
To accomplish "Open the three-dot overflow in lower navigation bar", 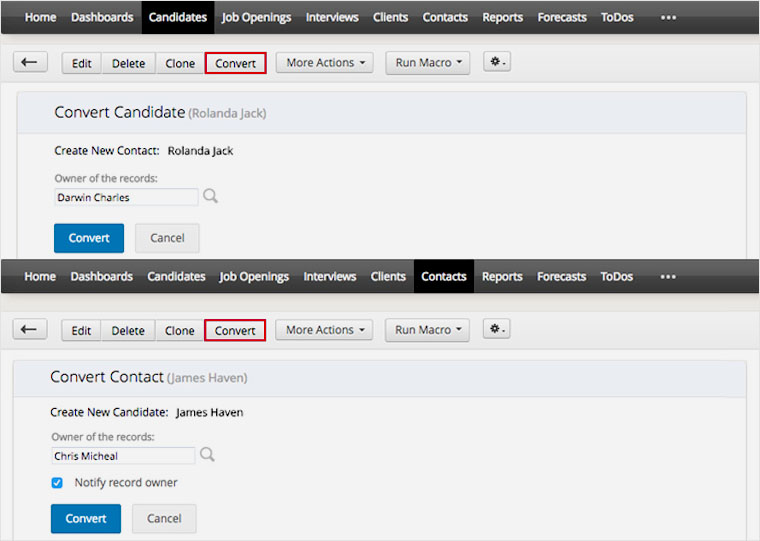I will [668, 277].
